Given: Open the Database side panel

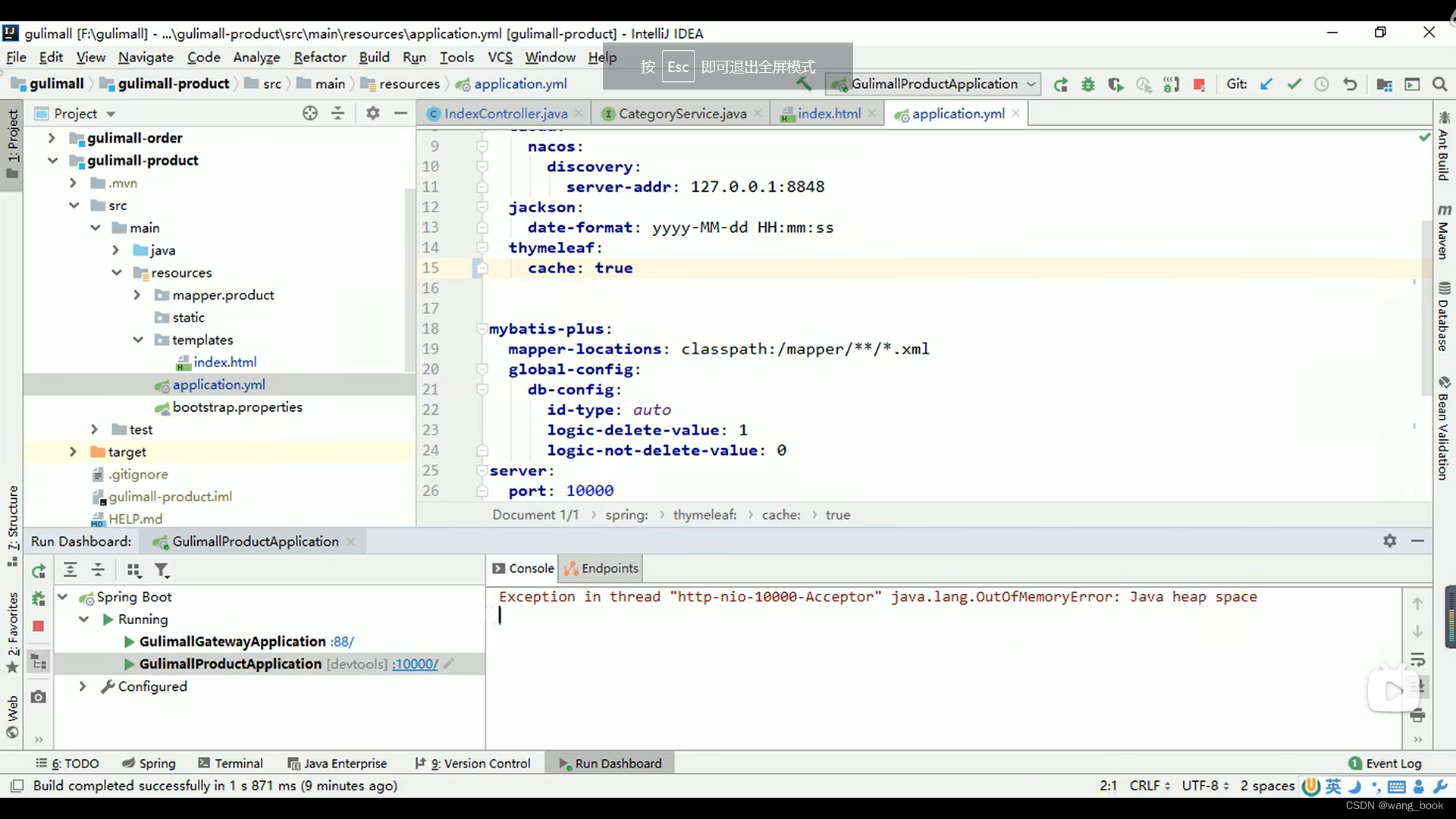Looking at the screenshot, I should pos(1444,316).
